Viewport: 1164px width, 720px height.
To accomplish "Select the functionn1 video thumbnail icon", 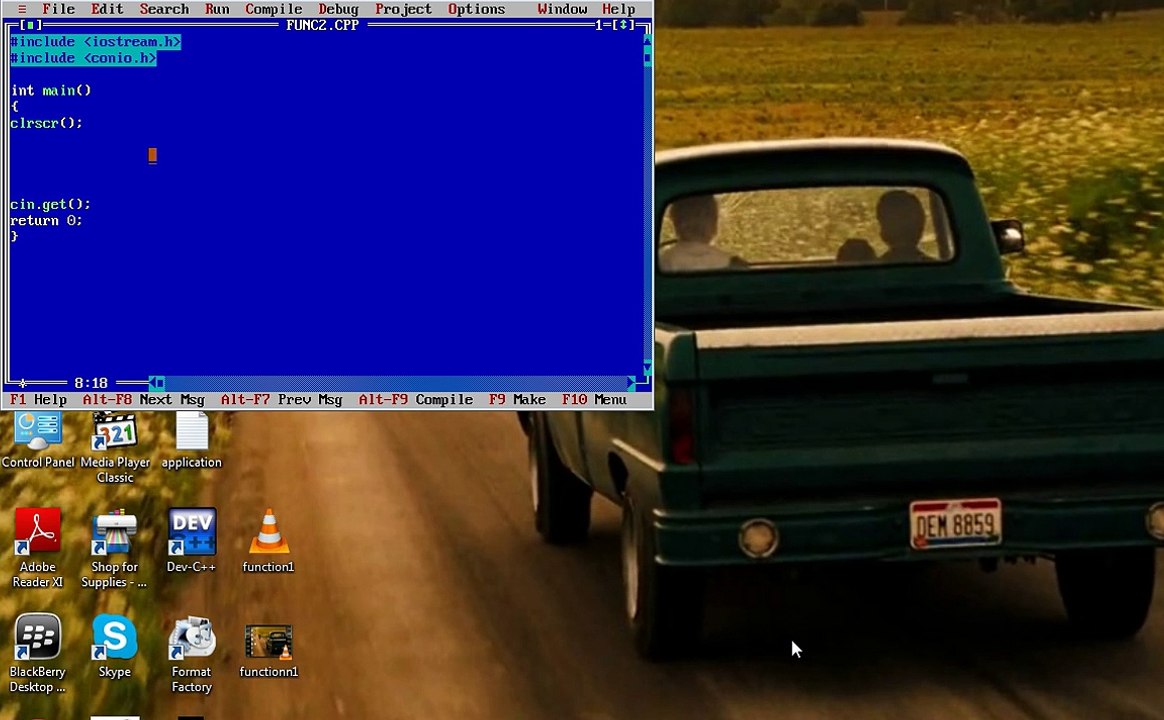I will coord(269,651).
